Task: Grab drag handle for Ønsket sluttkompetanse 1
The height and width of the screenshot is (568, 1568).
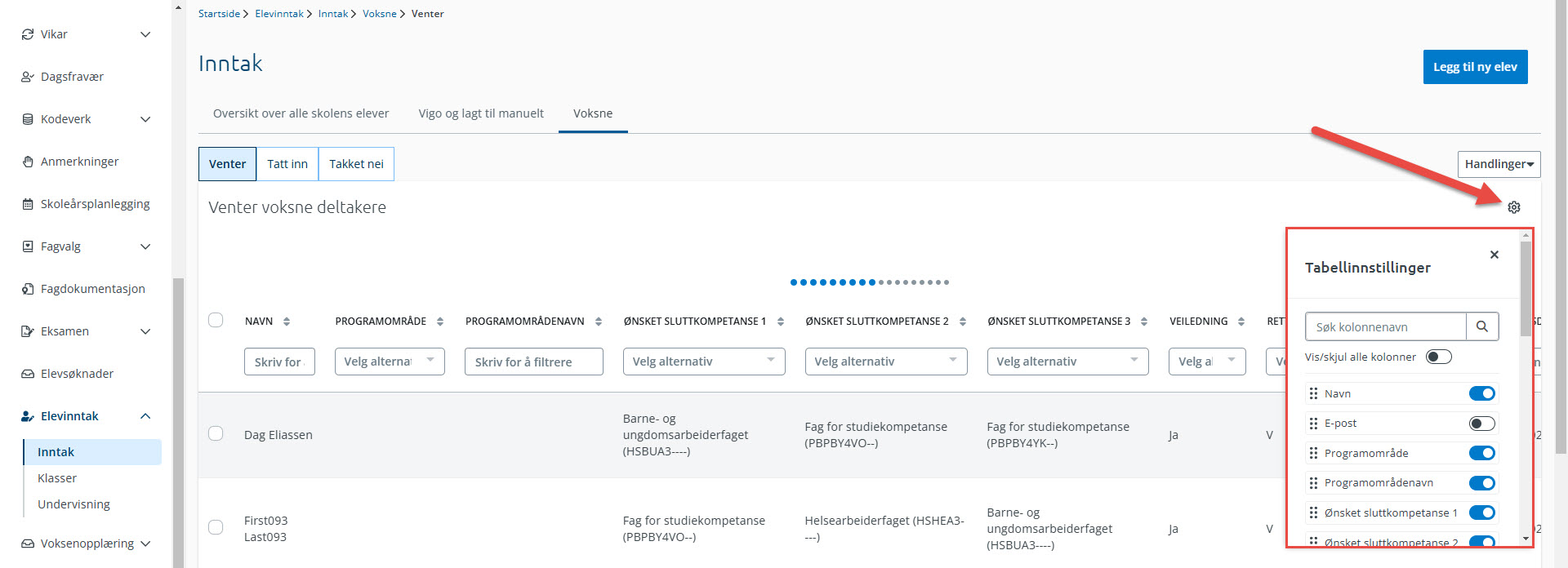Action: (1313, 513)
